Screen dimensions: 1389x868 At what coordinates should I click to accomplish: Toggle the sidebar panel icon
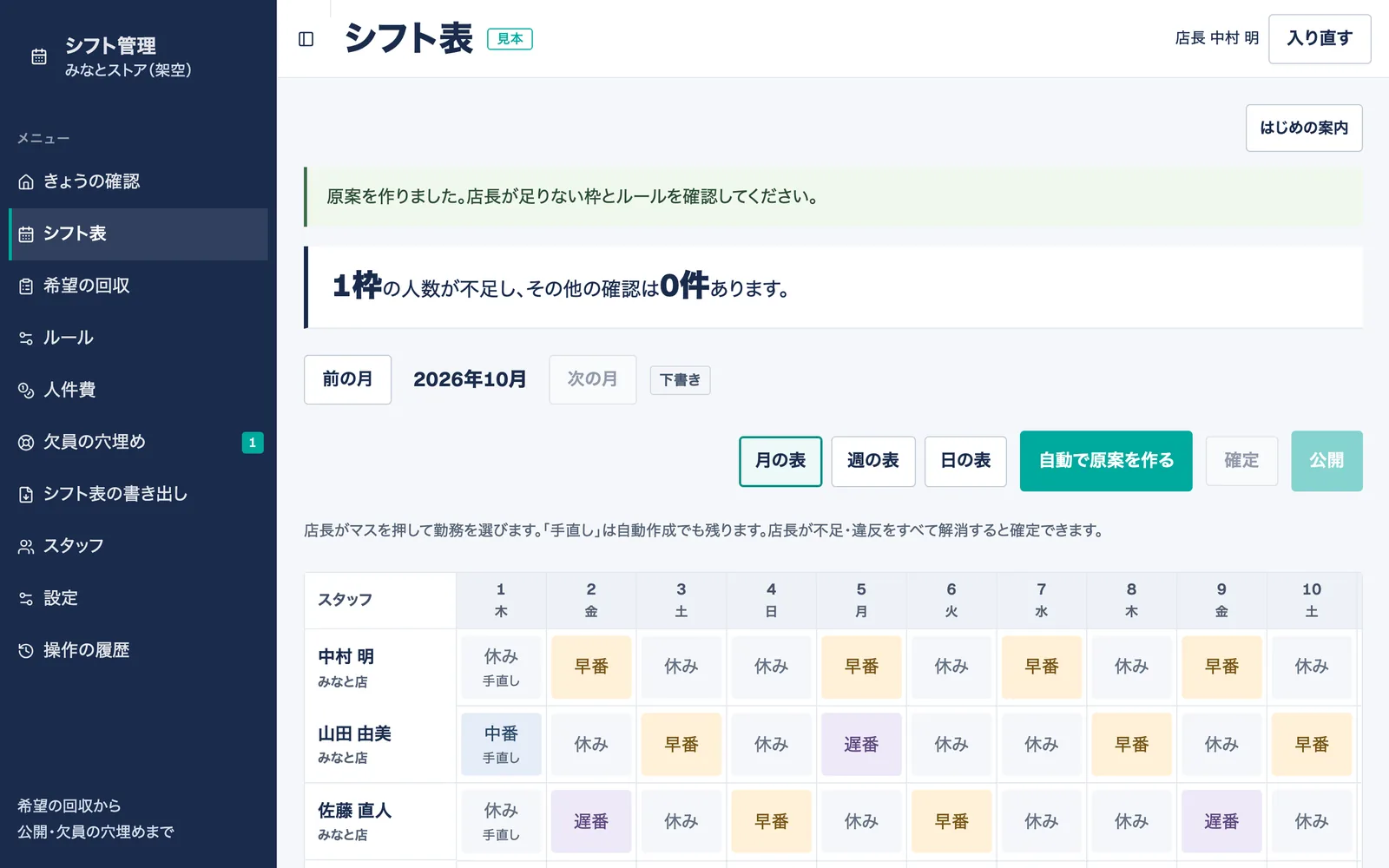point(306,39)
